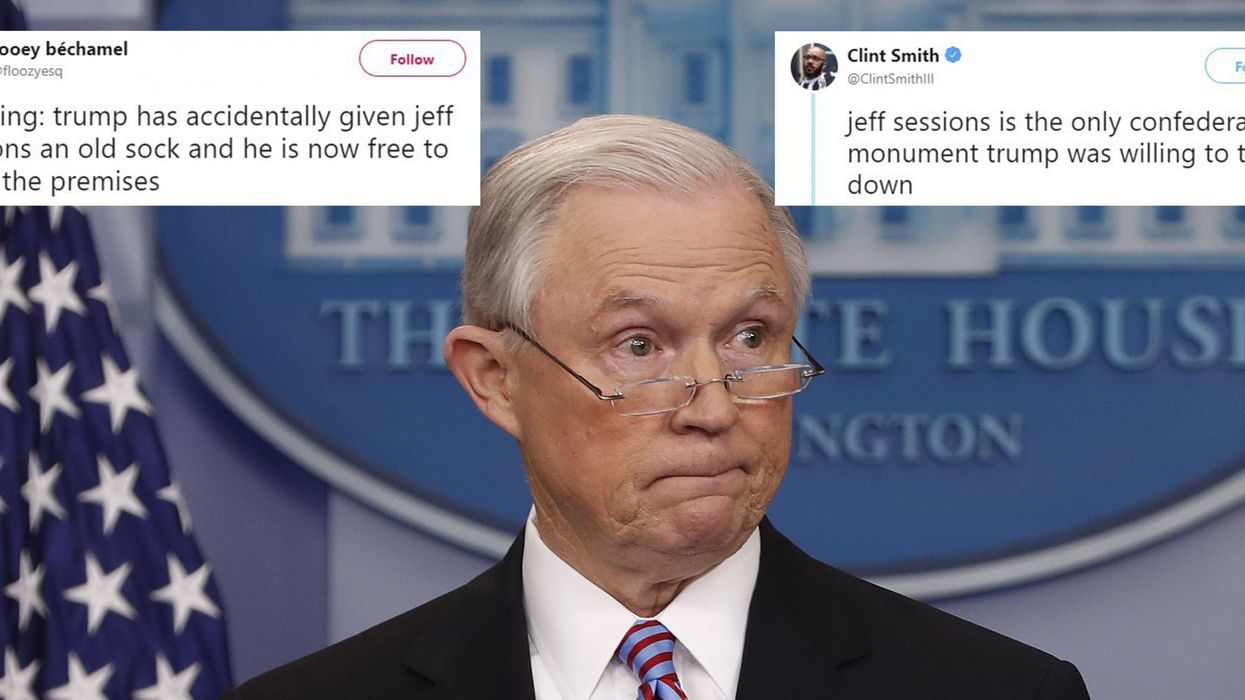Image resolution: width=1245 pixels, height=700 pixels.
Task: Open the Clint Smith display name link
Action: point(892,55)
